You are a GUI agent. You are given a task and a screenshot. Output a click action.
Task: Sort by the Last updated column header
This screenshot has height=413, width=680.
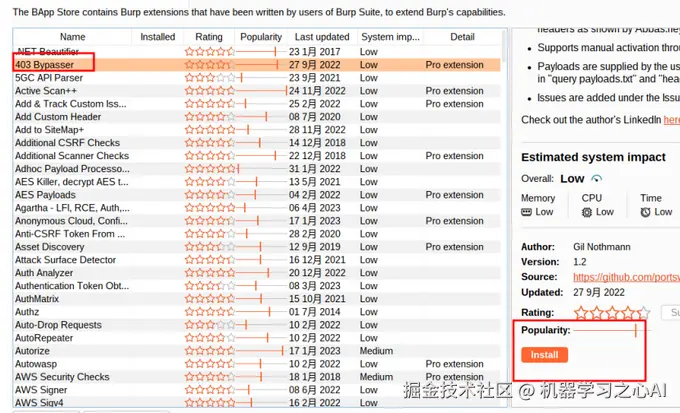pyautogui.click(x=322, y=37)
